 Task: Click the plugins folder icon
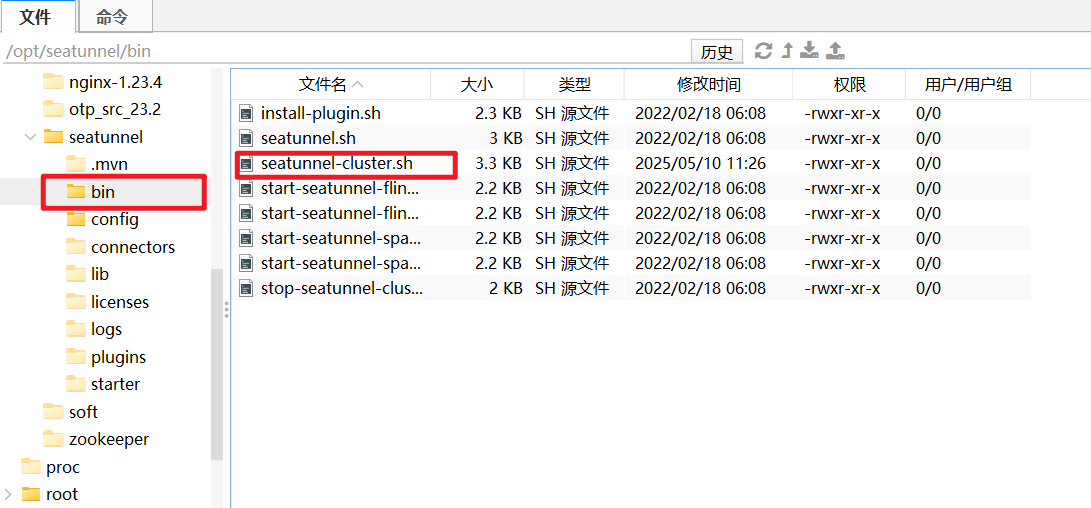coord(76,357)
